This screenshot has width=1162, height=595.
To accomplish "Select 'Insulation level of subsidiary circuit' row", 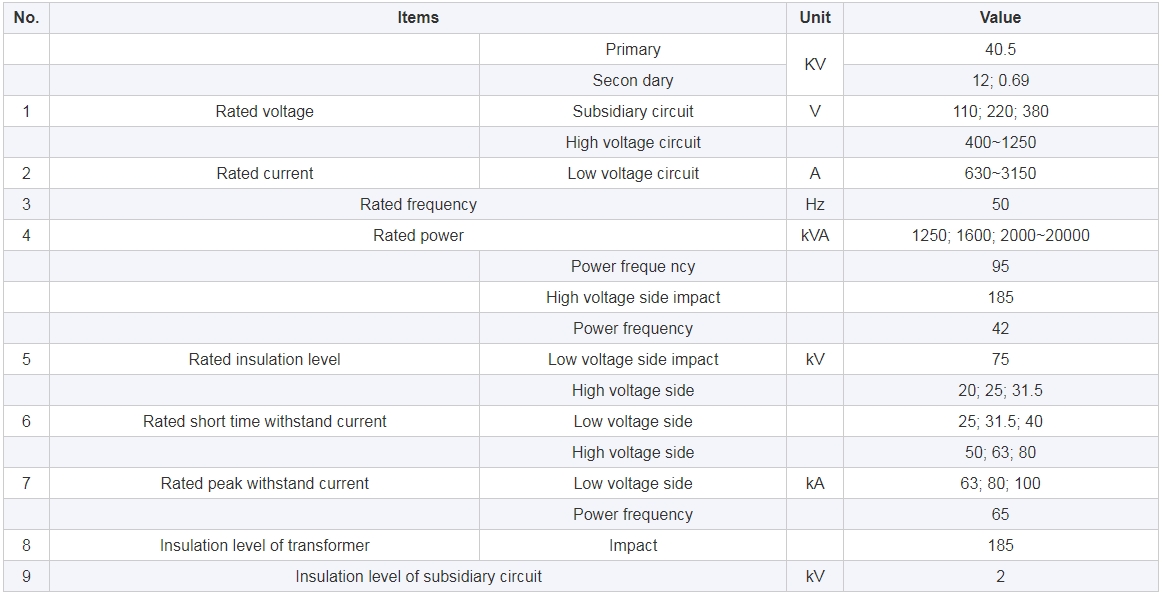I will tap(580, 576).
